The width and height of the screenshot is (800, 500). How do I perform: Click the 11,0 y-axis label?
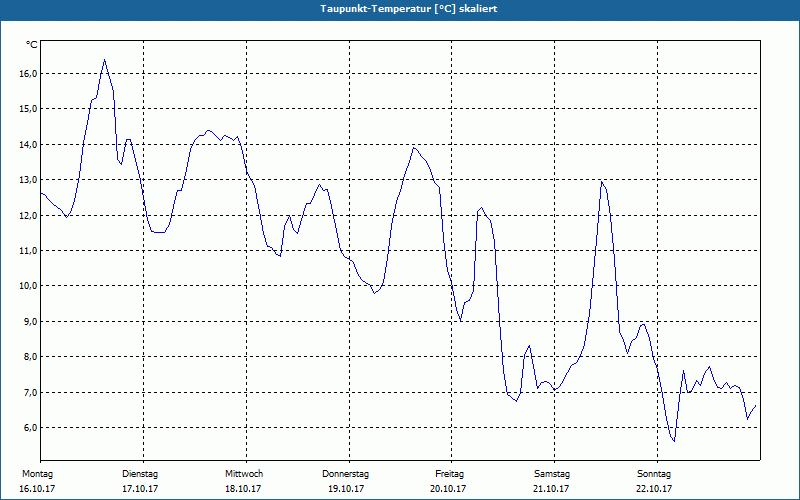point(29,251)
